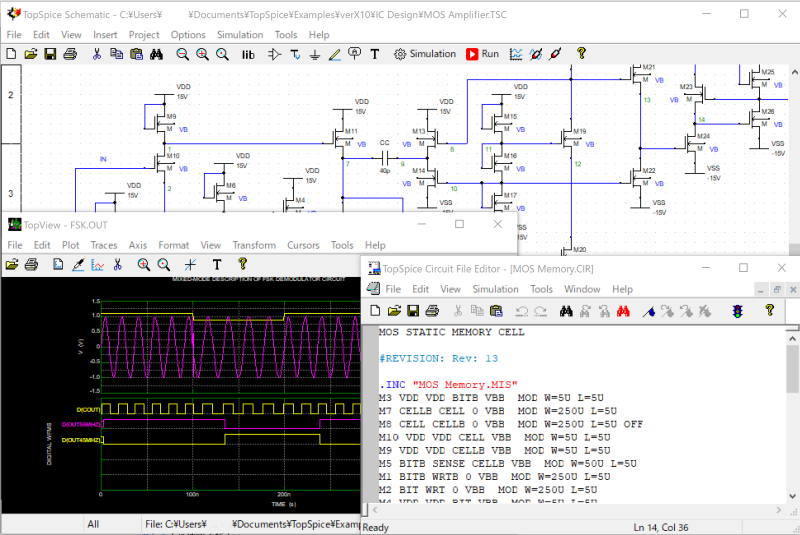Click '.INC "MOS Memory.MIS"' line in editor
Viewport: 800px width, 535px height.
448,385
